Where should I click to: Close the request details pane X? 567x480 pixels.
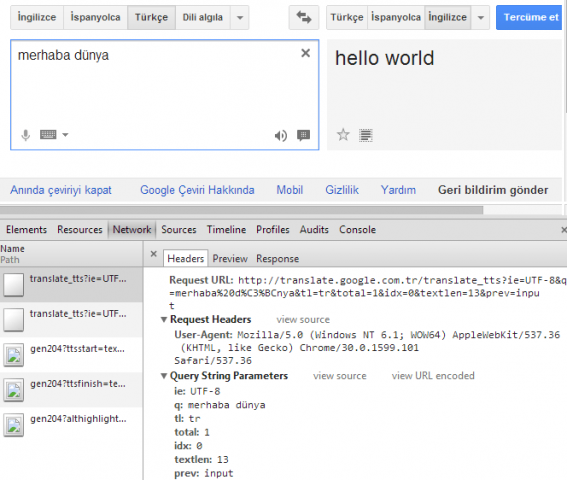(153, 254)
